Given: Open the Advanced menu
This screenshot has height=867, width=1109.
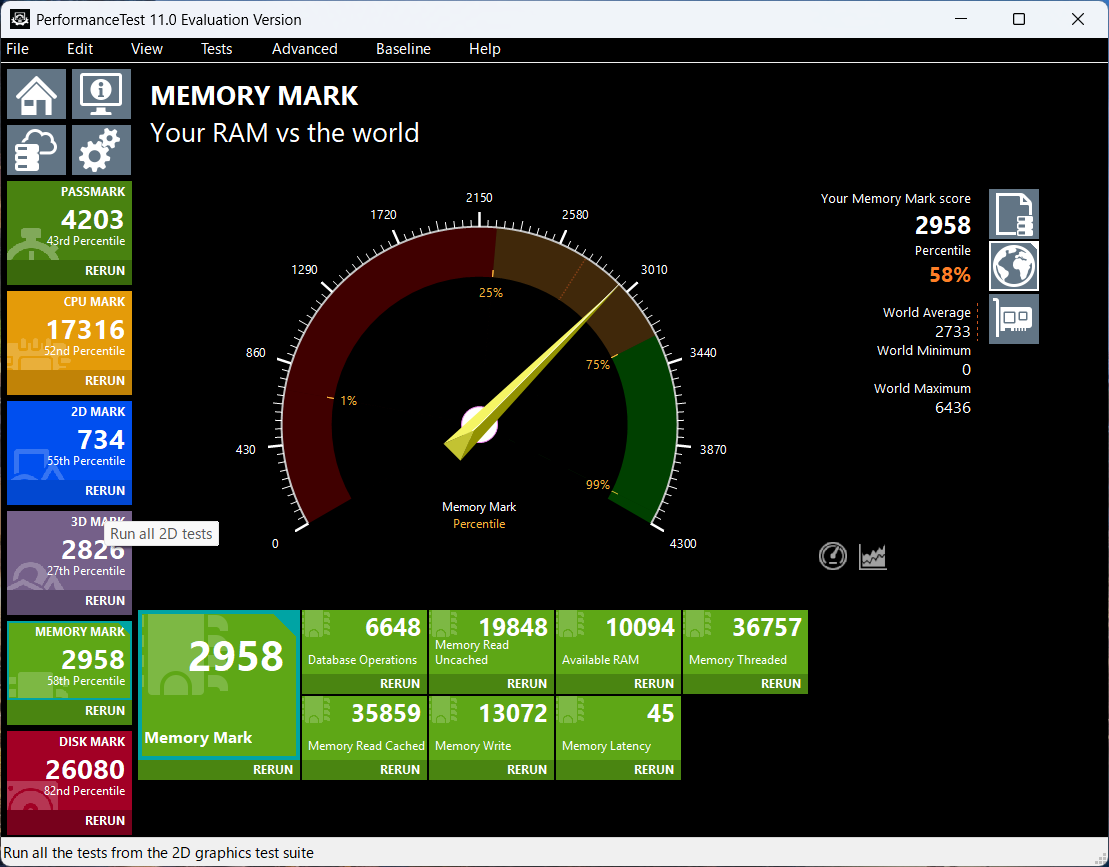Looking at the screenshot, I should (x=304, y=49).
